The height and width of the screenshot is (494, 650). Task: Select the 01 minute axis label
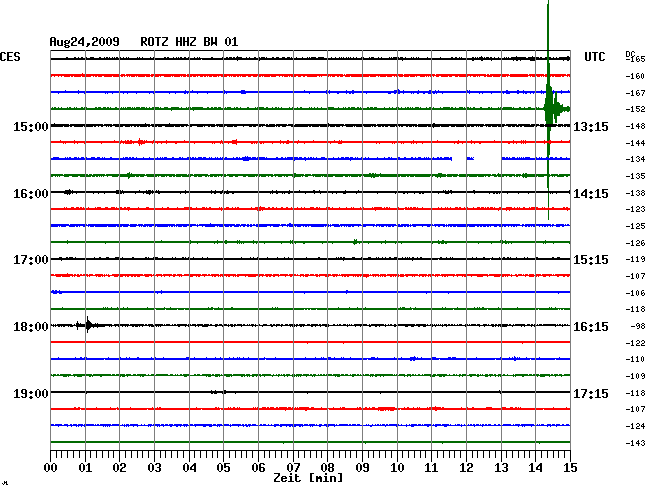point(85,468)
